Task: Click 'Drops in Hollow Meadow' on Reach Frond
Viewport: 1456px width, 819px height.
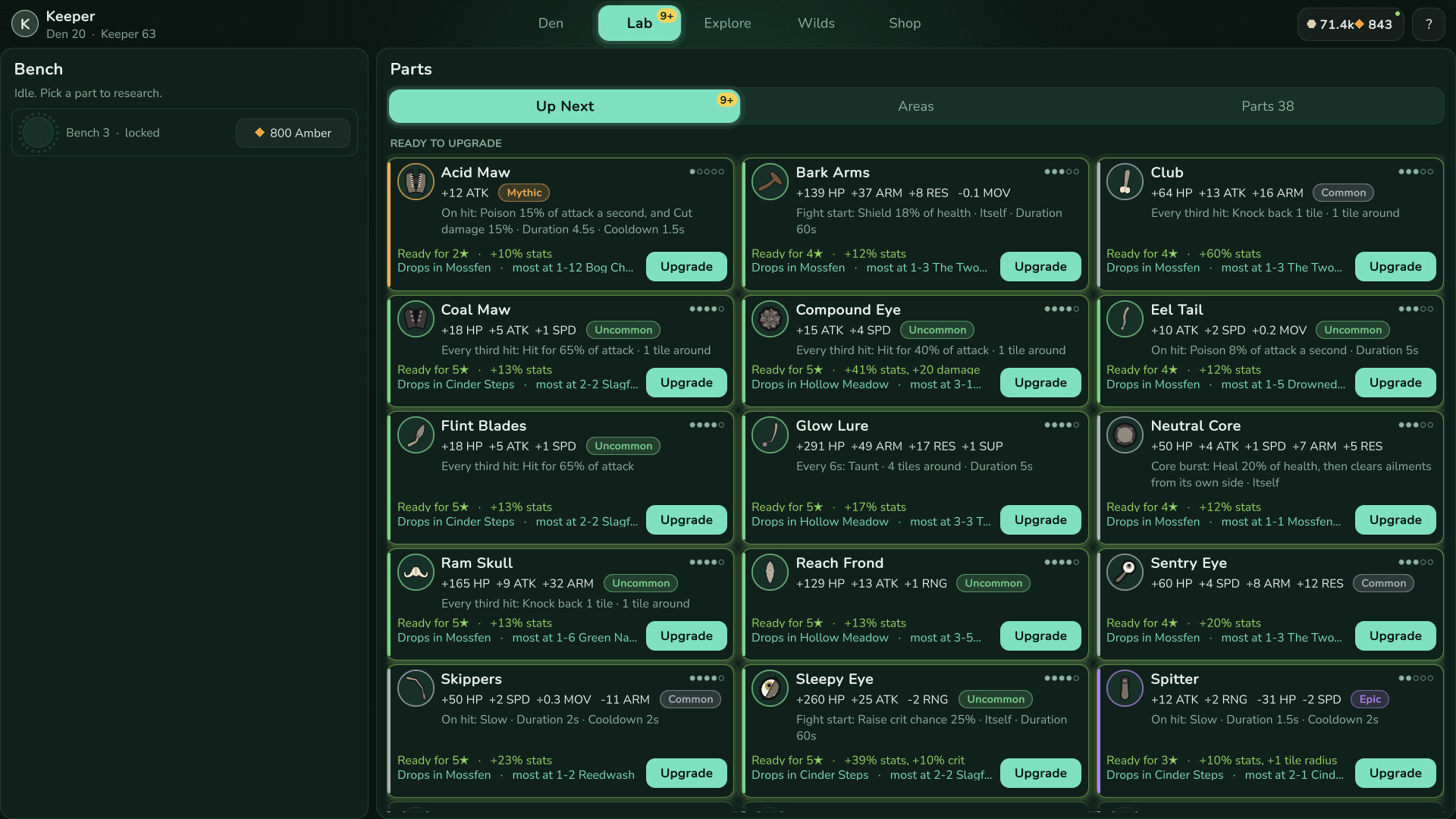Action: point(820,638)
